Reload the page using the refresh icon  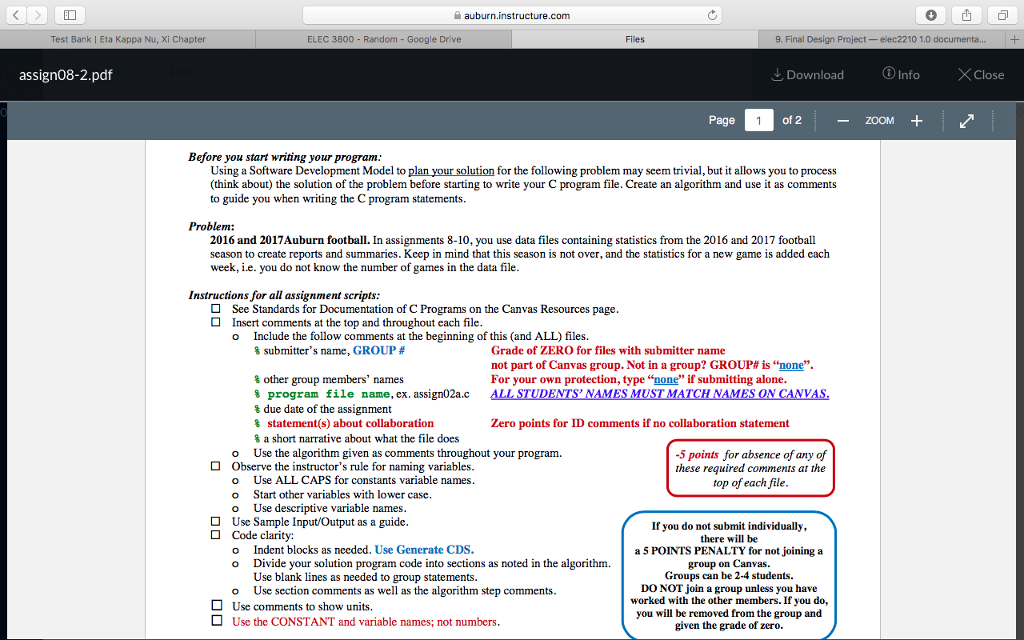tap(712, 15)
